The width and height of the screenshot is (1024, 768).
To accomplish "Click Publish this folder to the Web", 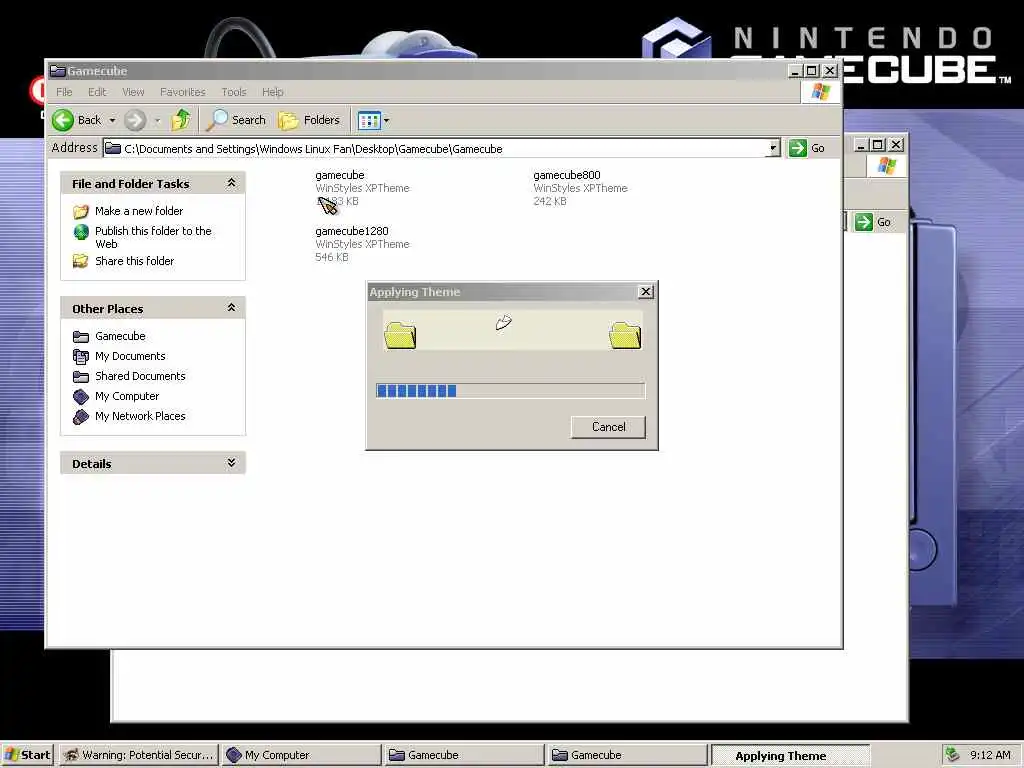I will 153,237.
